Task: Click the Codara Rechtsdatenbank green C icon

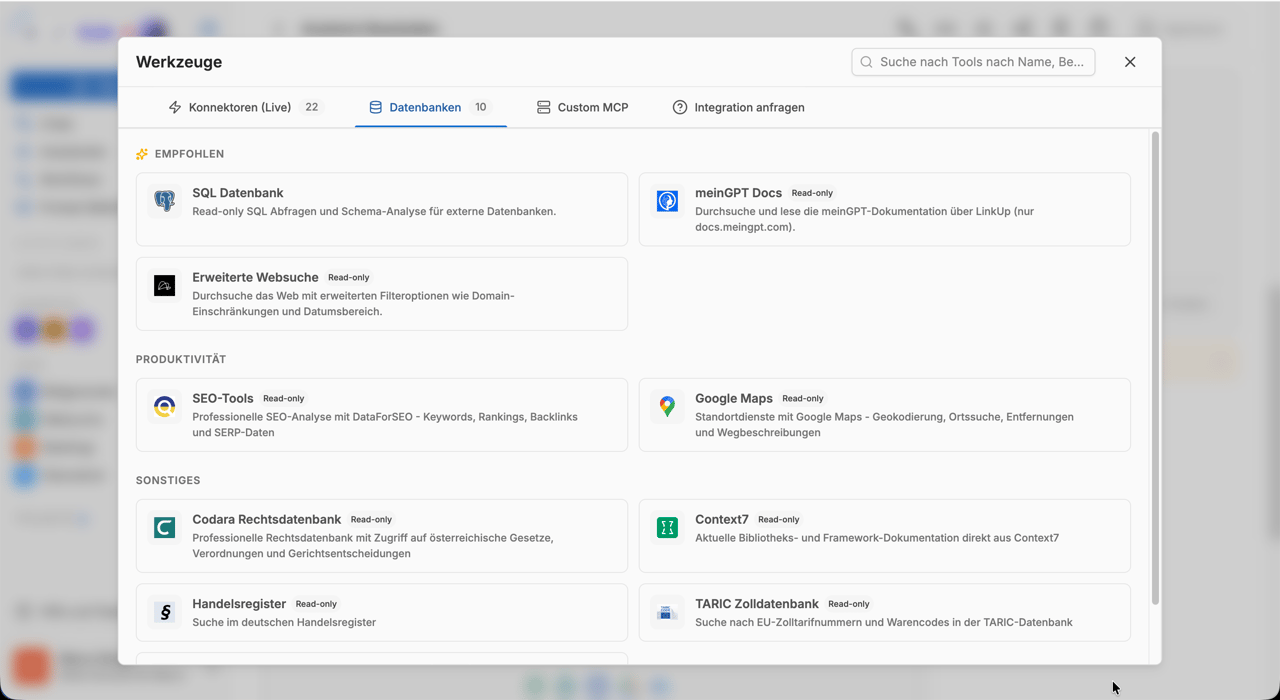Action: (x=165, y=528)
